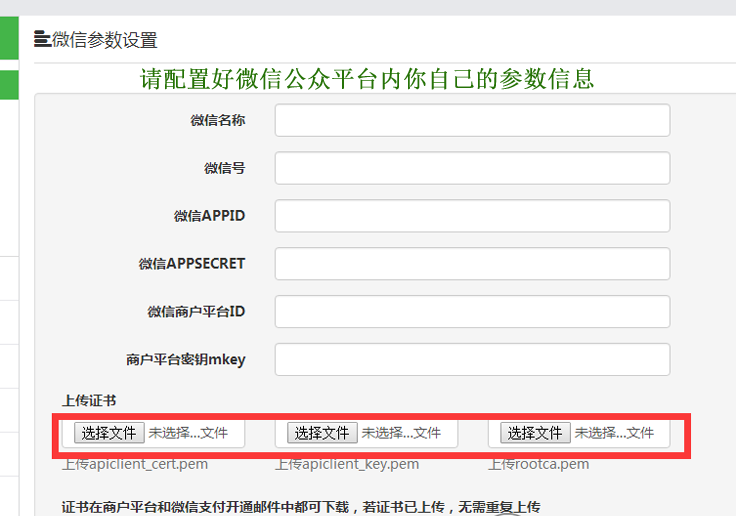Click the certificate download note at bottom
The image size is (736, 516).
(x=301, y=507)
